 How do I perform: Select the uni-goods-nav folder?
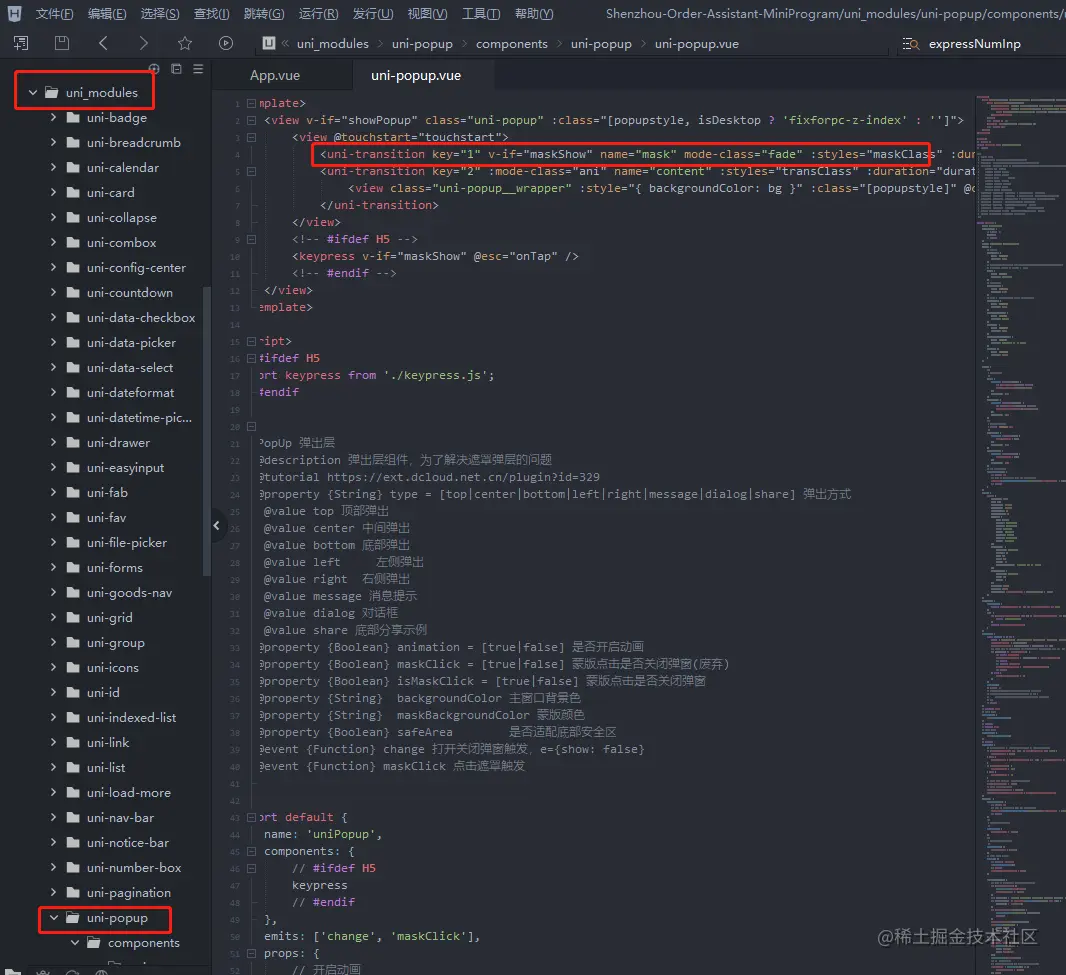(x=129, y=592)
